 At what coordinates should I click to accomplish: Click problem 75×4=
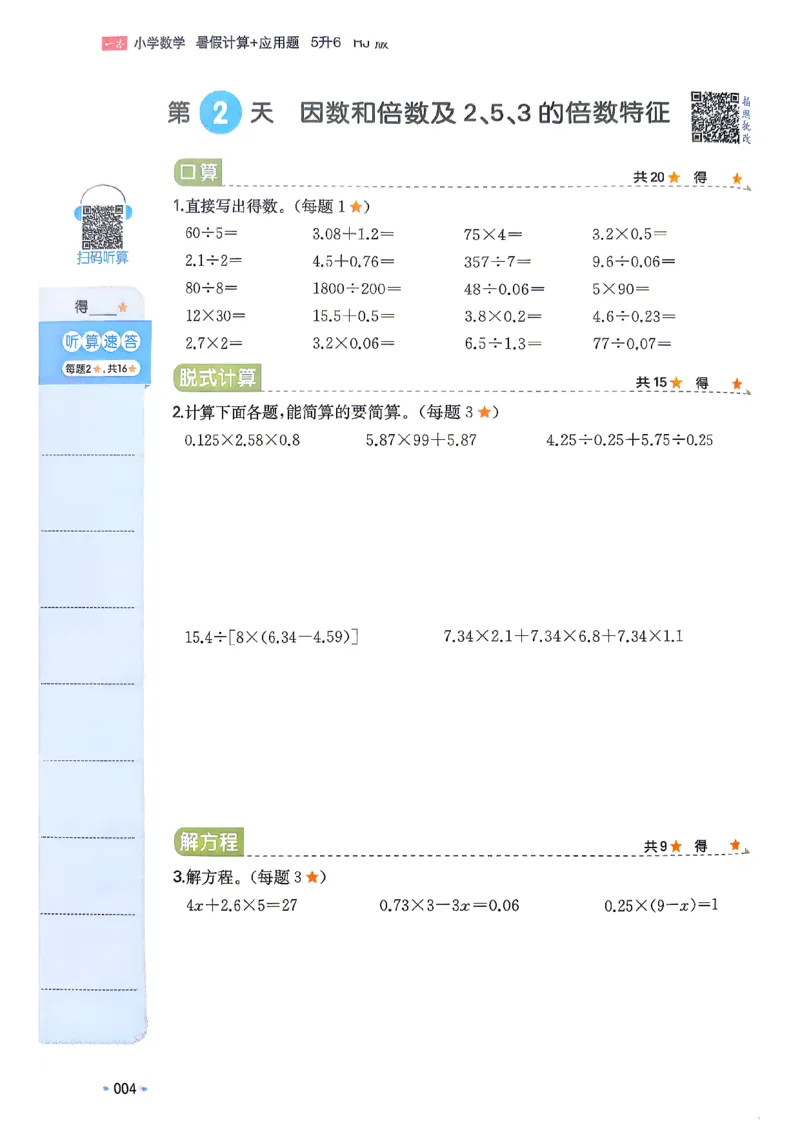click(493, 234)
